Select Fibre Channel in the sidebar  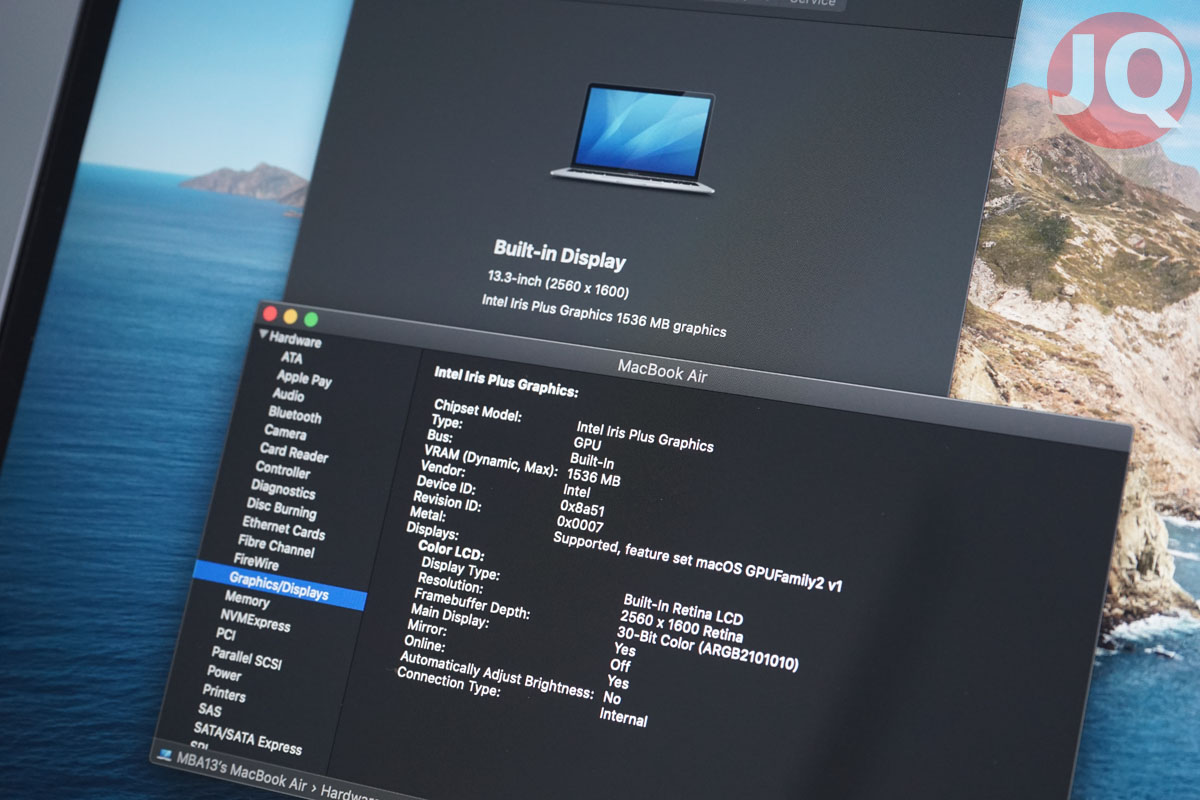pyautogui.click(x=276, y=548)
